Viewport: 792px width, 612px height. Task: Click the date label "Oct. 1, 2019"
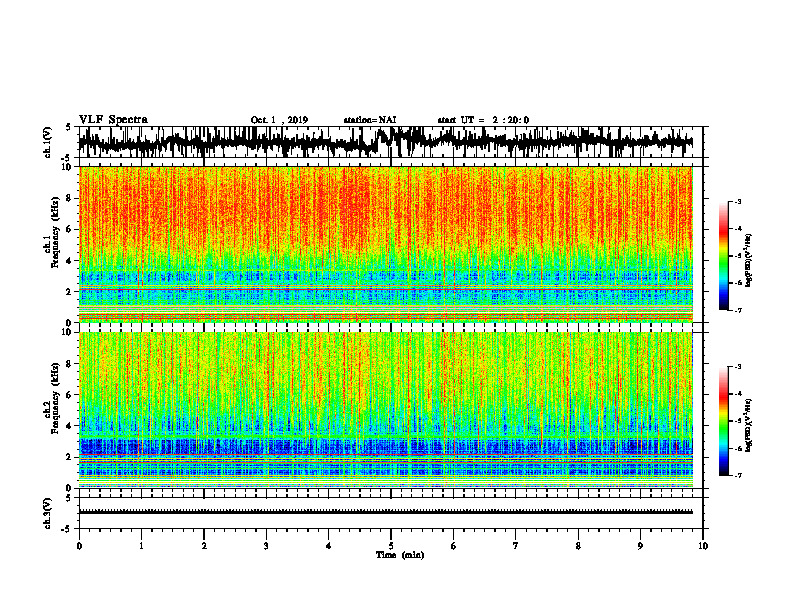[279, 120]
